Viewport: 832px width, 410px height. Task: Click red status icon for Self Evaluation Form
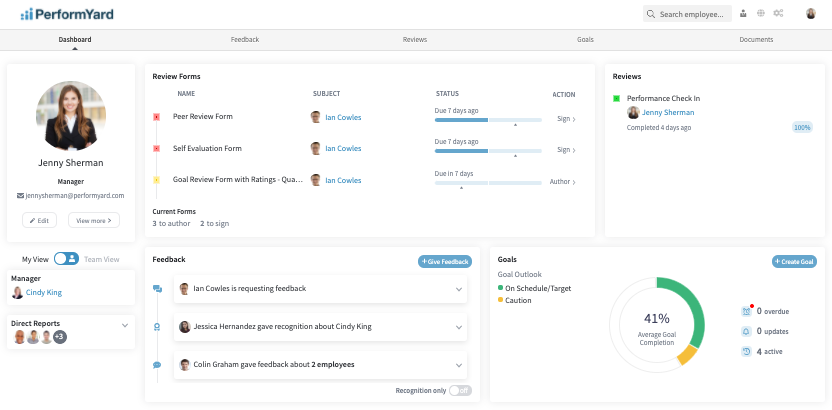click(157, 149)
